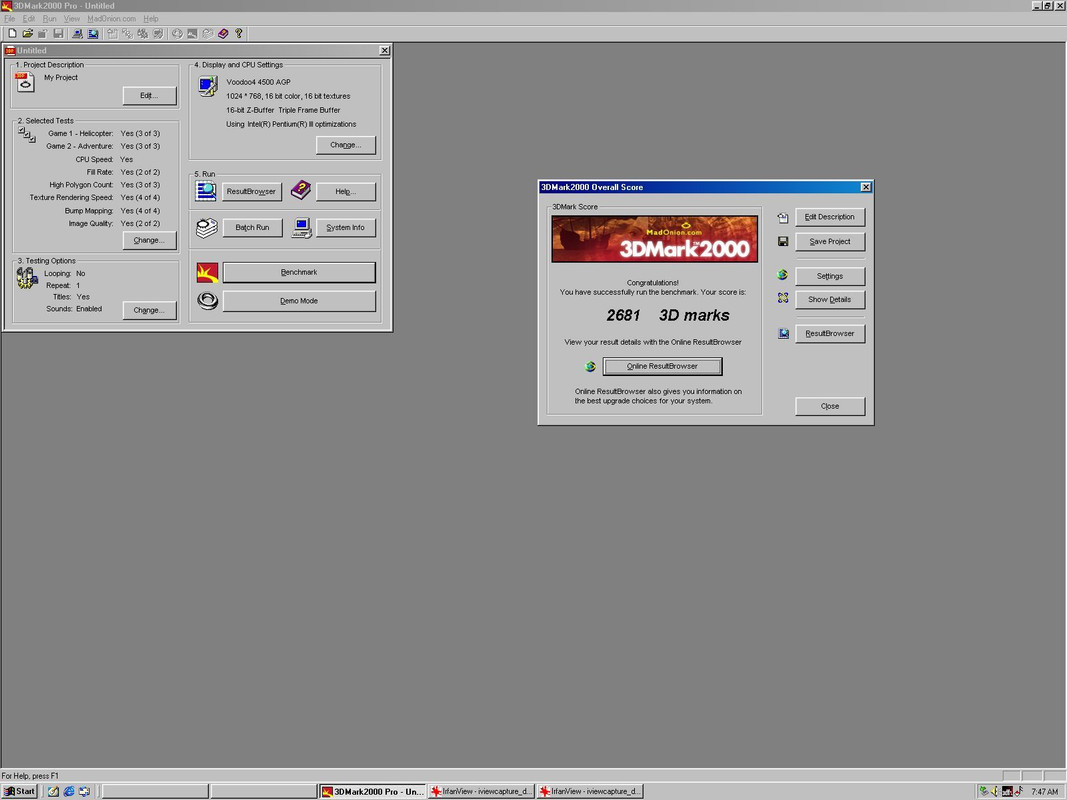Click the floppy icon beside Save Project

(783, 241)
